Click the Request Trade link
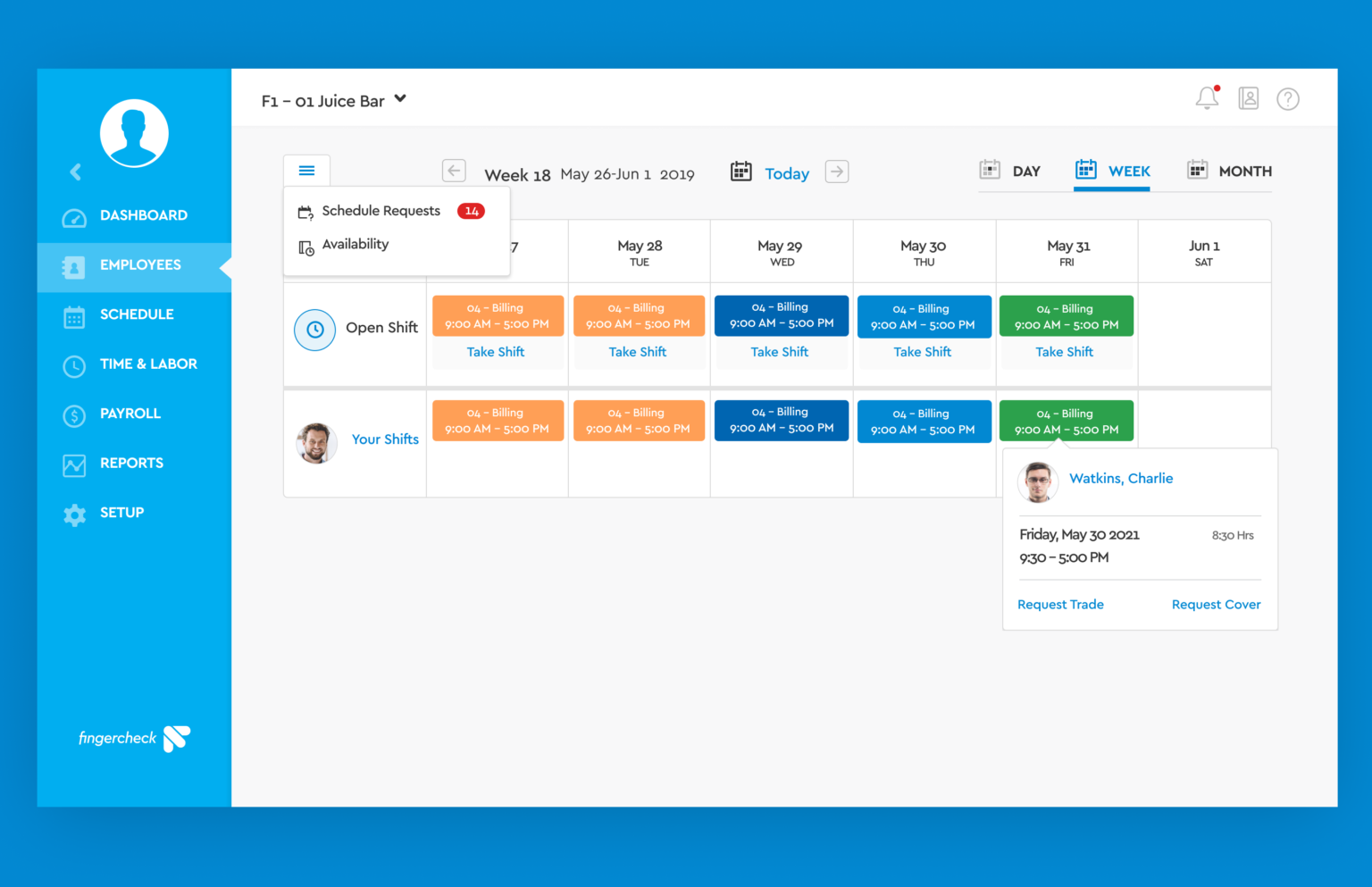The image size is (1372, 887). 1060,604
